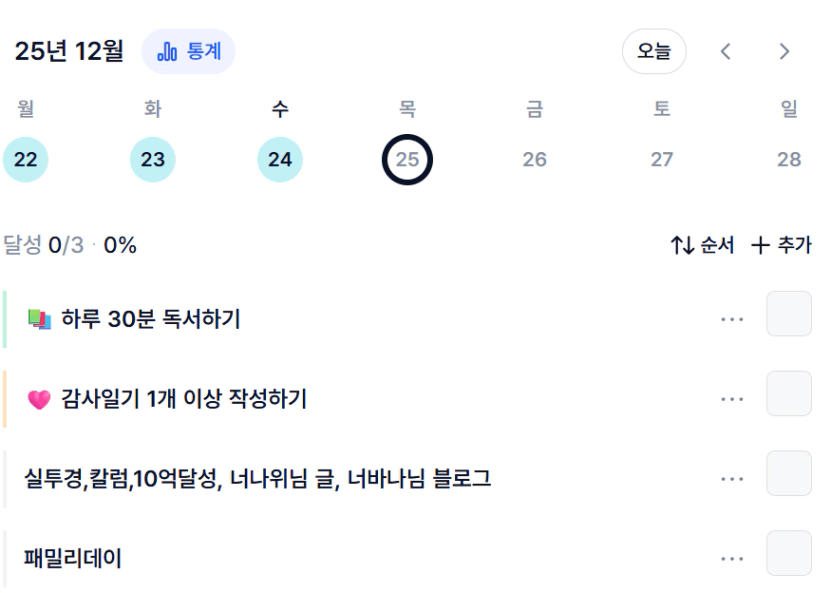Tick the 실투경,칼럼 task checkbox
831x593 pixels.
click(788, 474)
